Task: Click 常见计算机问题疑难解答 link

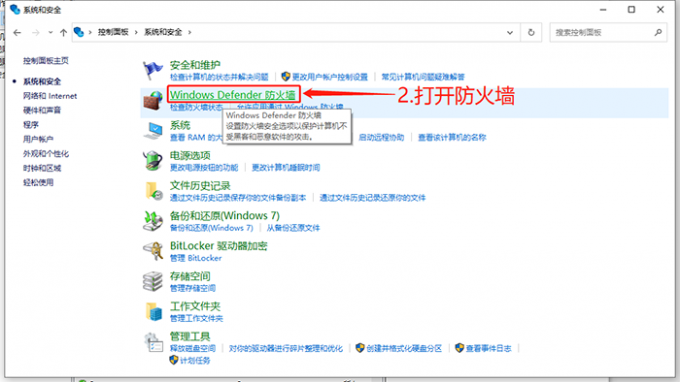Action: (x=423, y=77)
